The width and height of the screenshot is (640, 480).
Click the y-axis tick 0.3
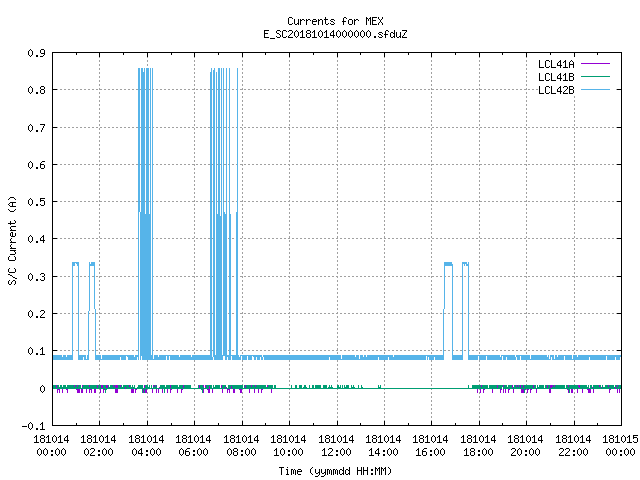36,277
